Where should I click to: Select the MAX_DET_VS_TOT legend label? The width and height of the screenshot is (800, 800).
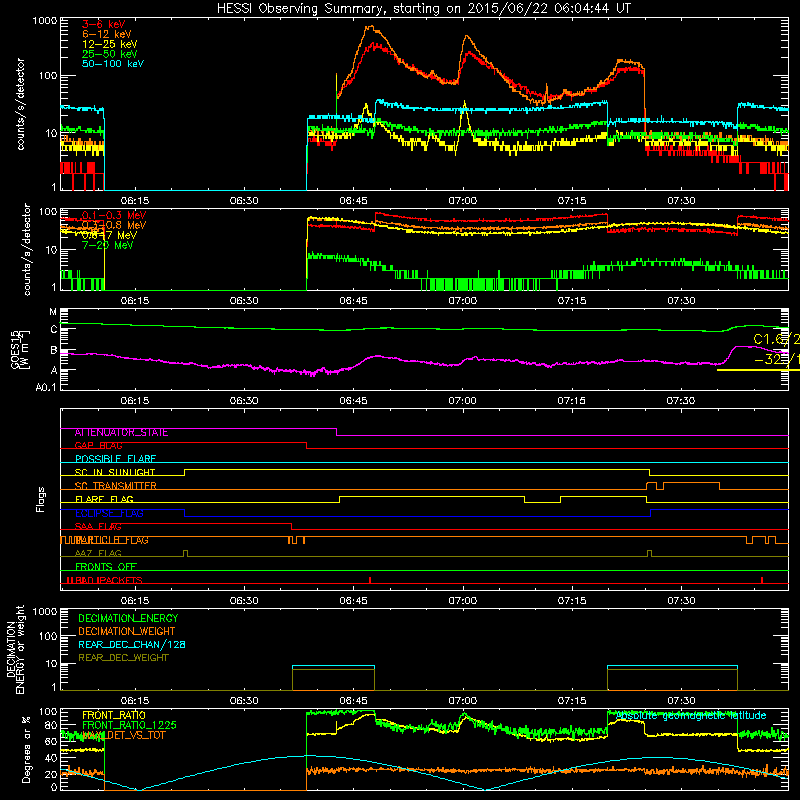[123, 735]
